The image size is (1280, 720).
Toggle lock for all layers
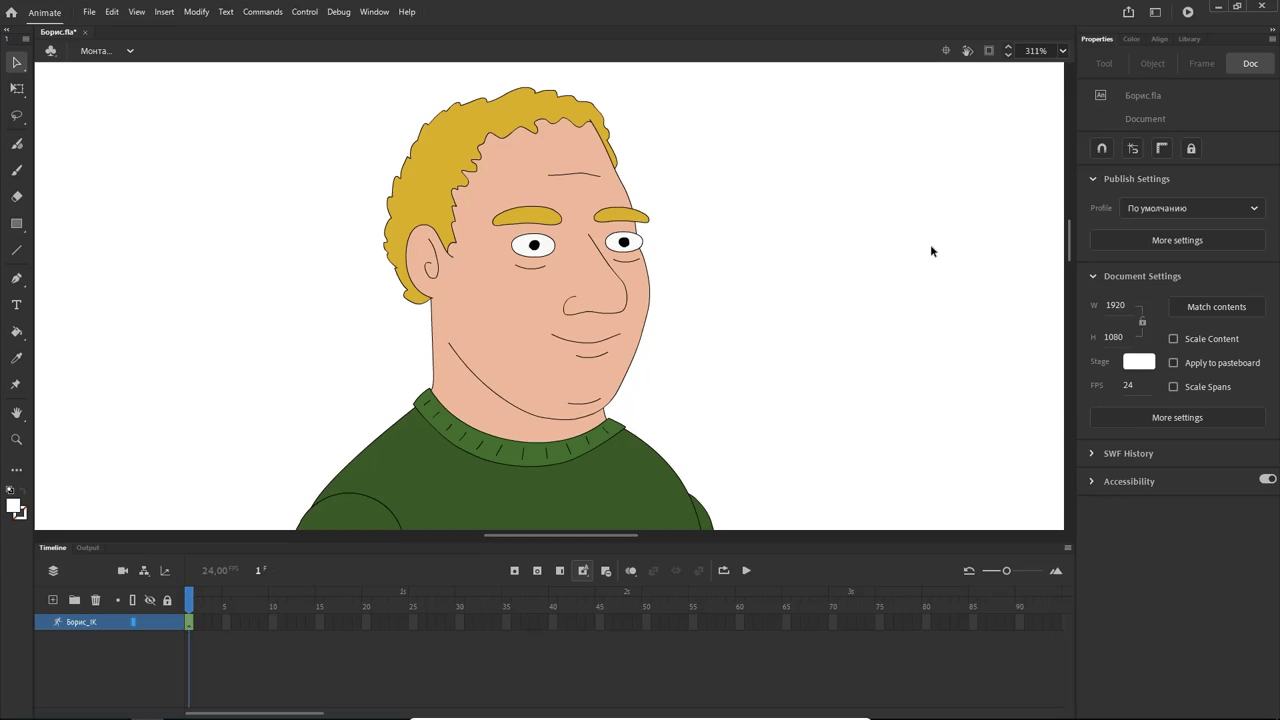coord(167,600)
